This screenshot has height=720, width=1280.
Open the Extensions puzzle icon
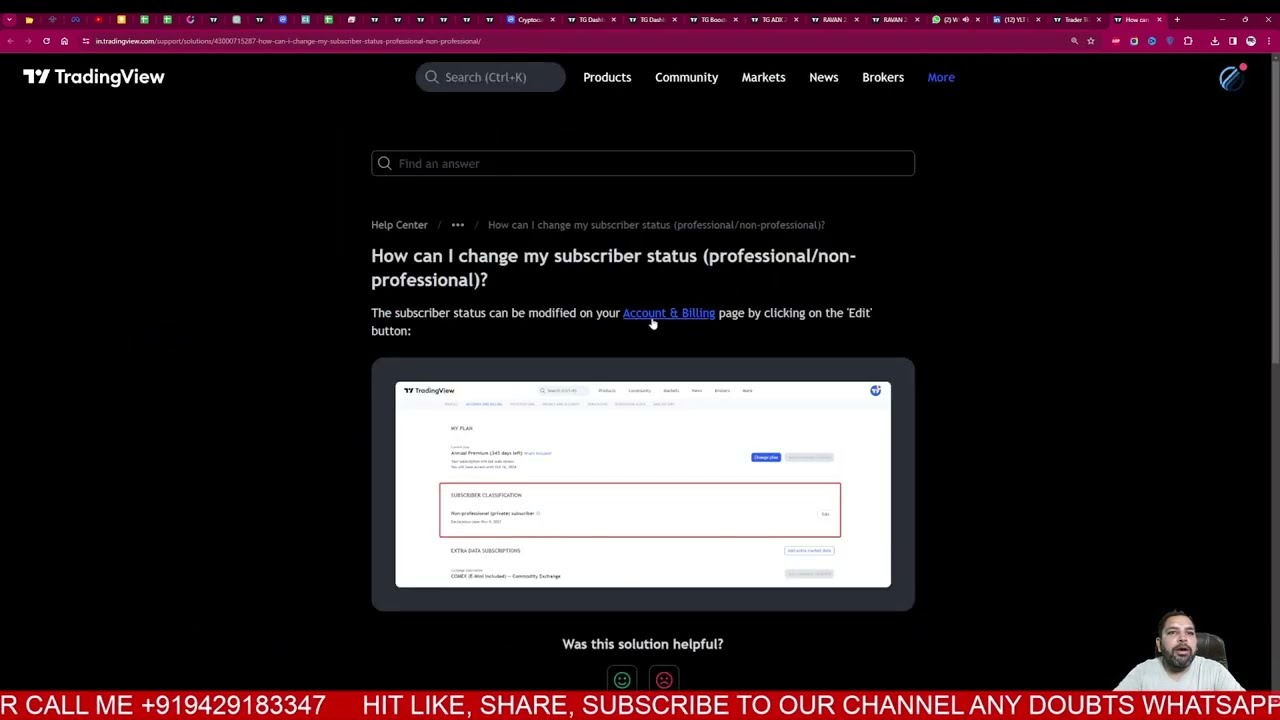(1188, 41)
